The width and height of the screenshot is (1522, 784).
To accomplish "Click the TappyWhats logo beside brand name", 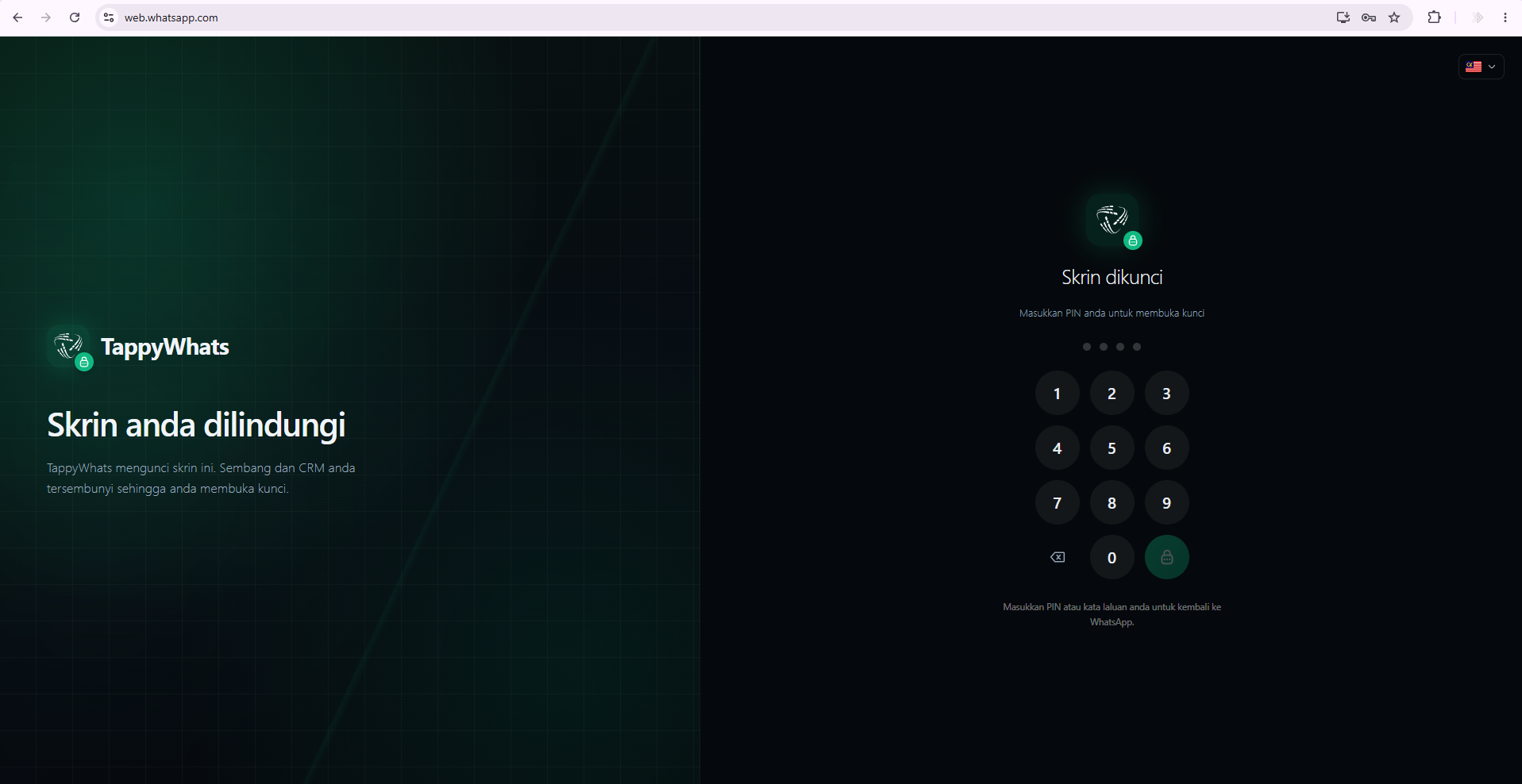I will pos(70,348).
